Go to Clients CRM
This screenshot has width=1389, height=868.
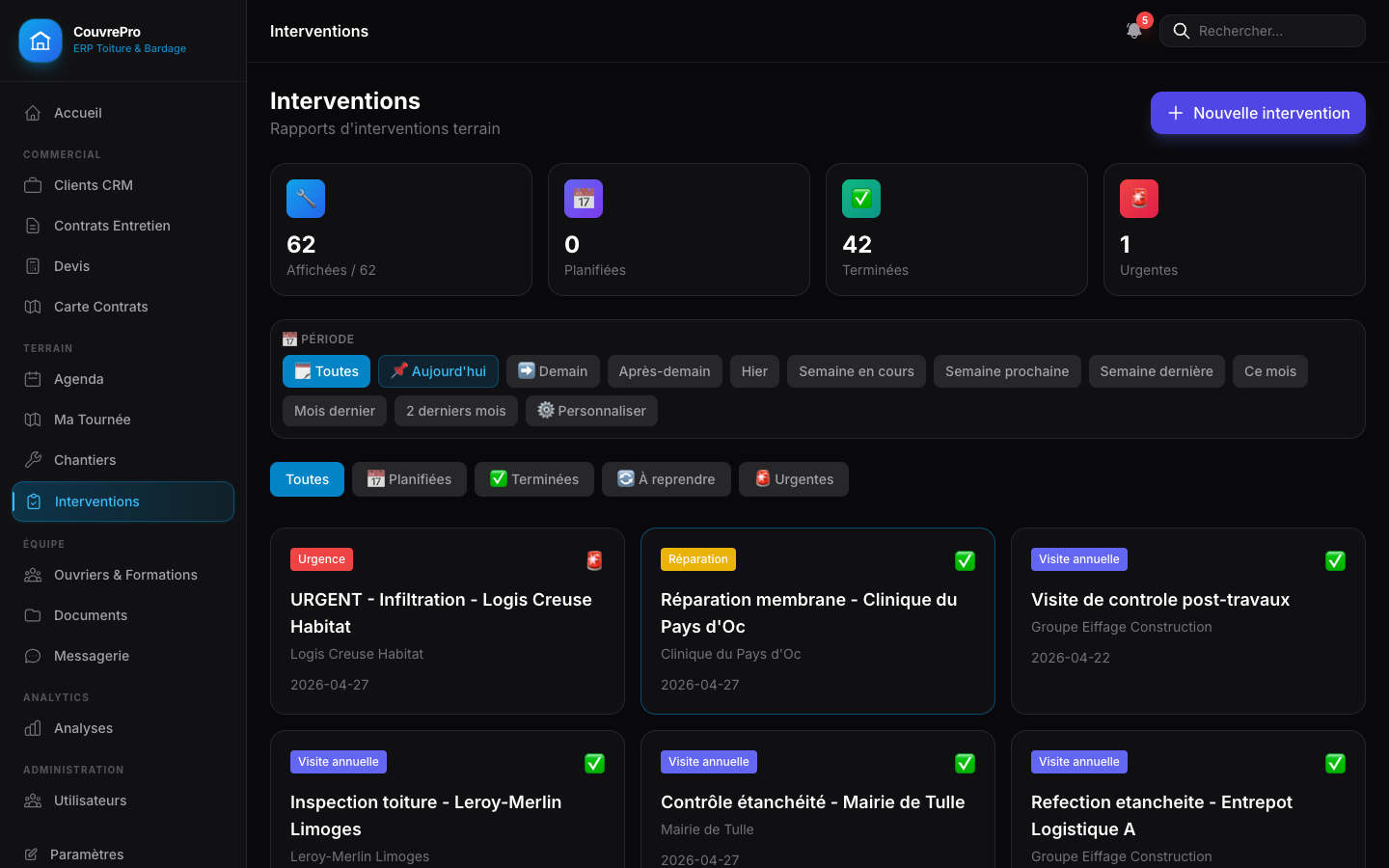pyautogui.click(x=123, y=185)
